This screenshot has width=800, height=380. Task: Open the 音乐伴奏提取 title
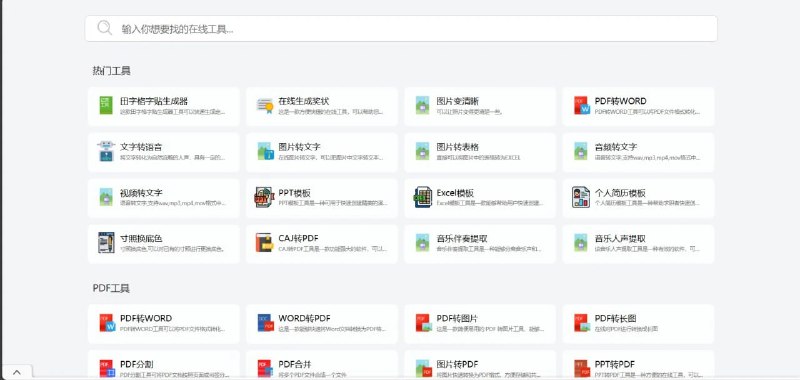(x=462, y=238)
